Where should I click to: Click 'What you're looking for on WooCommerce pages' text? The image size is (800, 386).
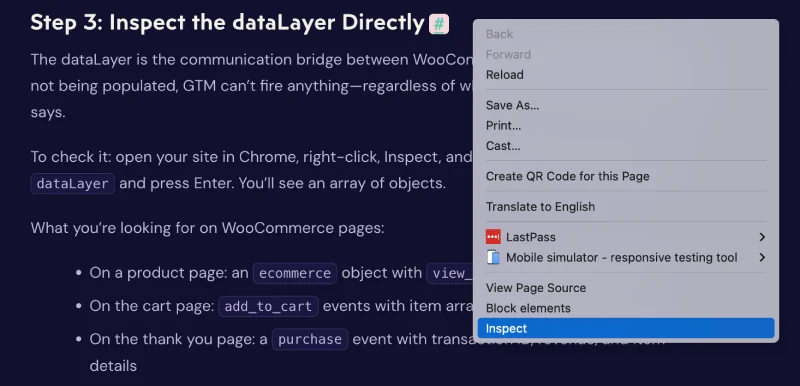207,228
